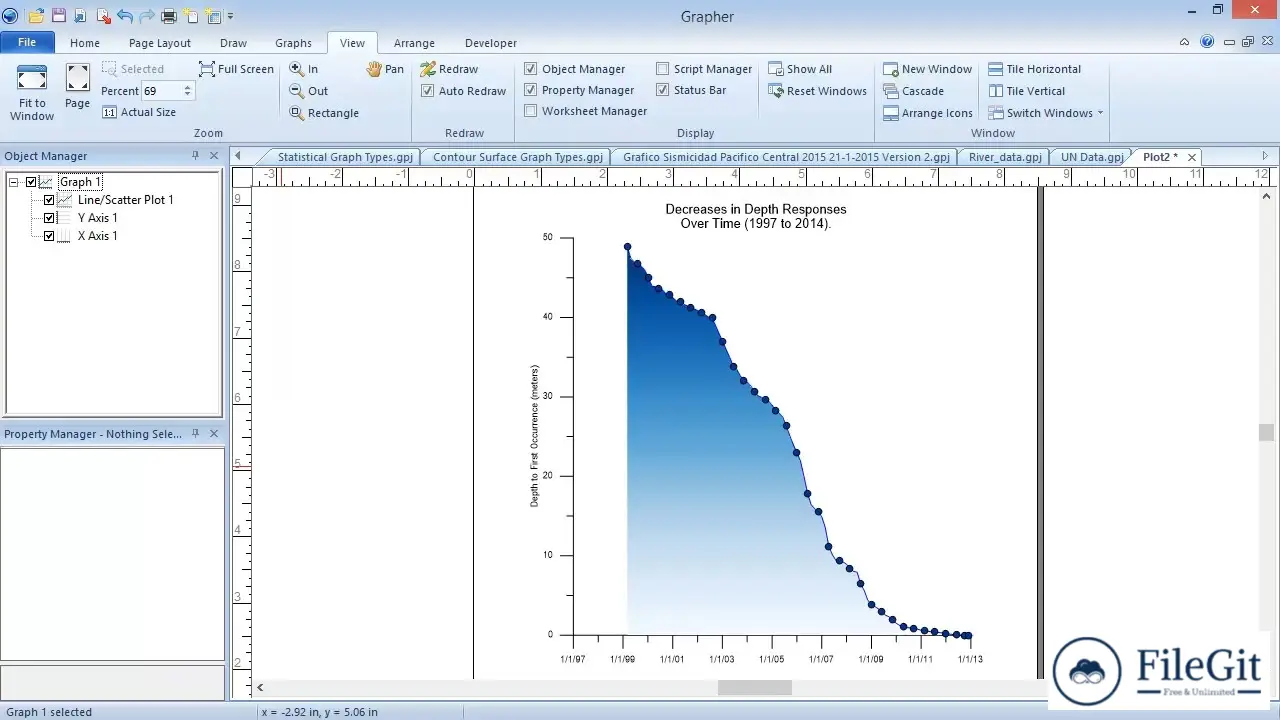Tile windows horizontally
The width and height of the screenshot is (1280, 720).
[1034, 69]
